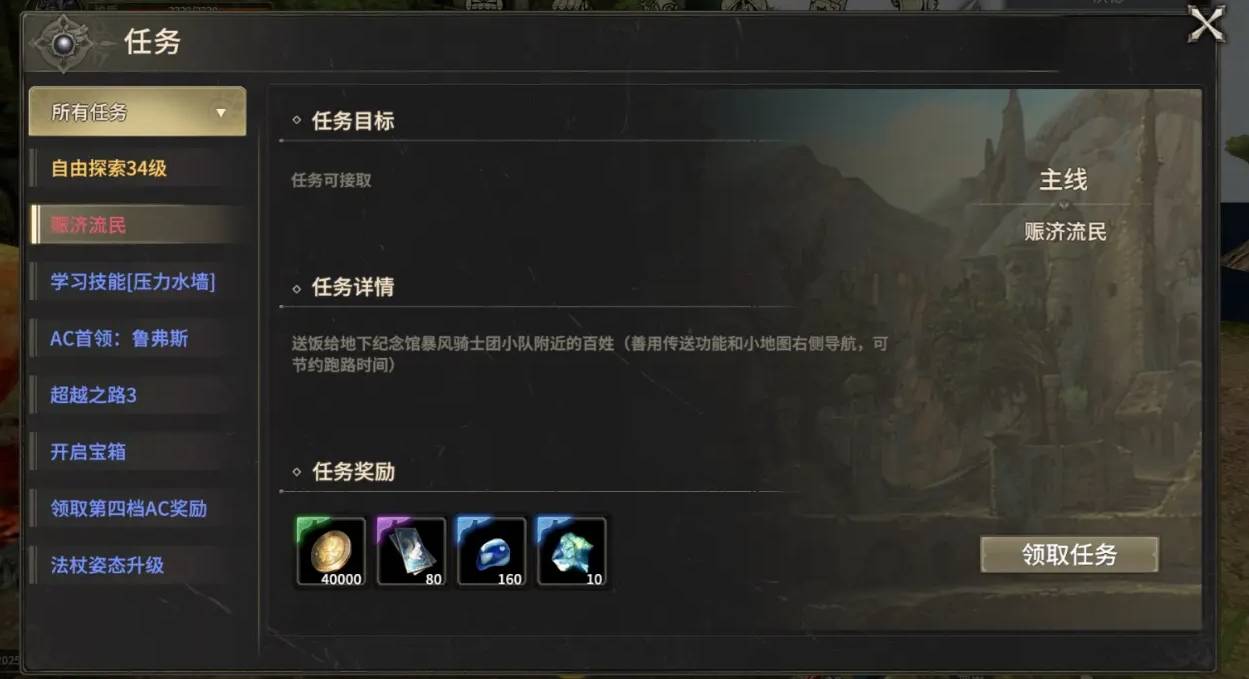Select the blue gem reward icon

click(491, 551)
